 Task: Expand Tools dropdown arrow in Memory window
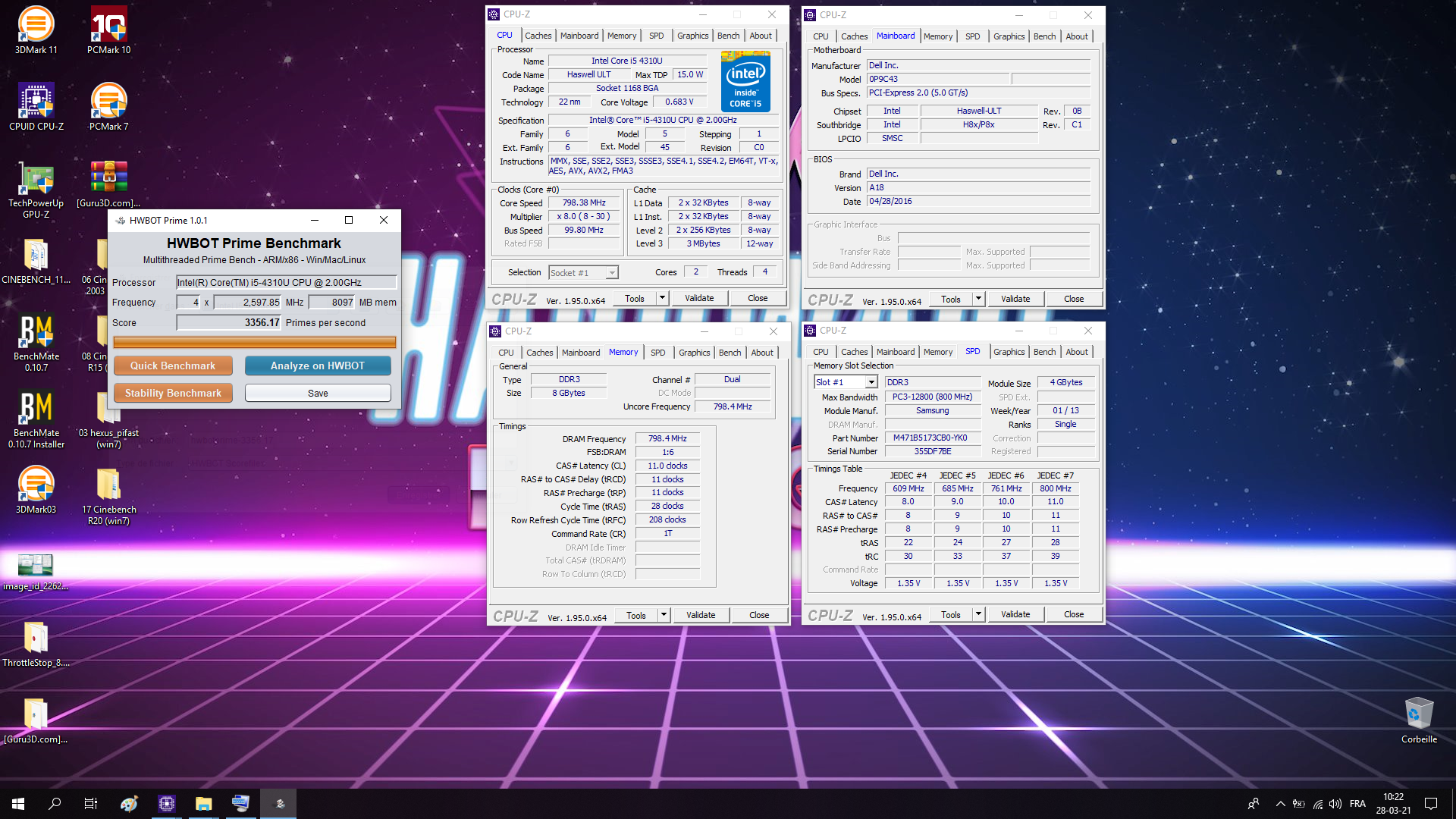[664, 615]
